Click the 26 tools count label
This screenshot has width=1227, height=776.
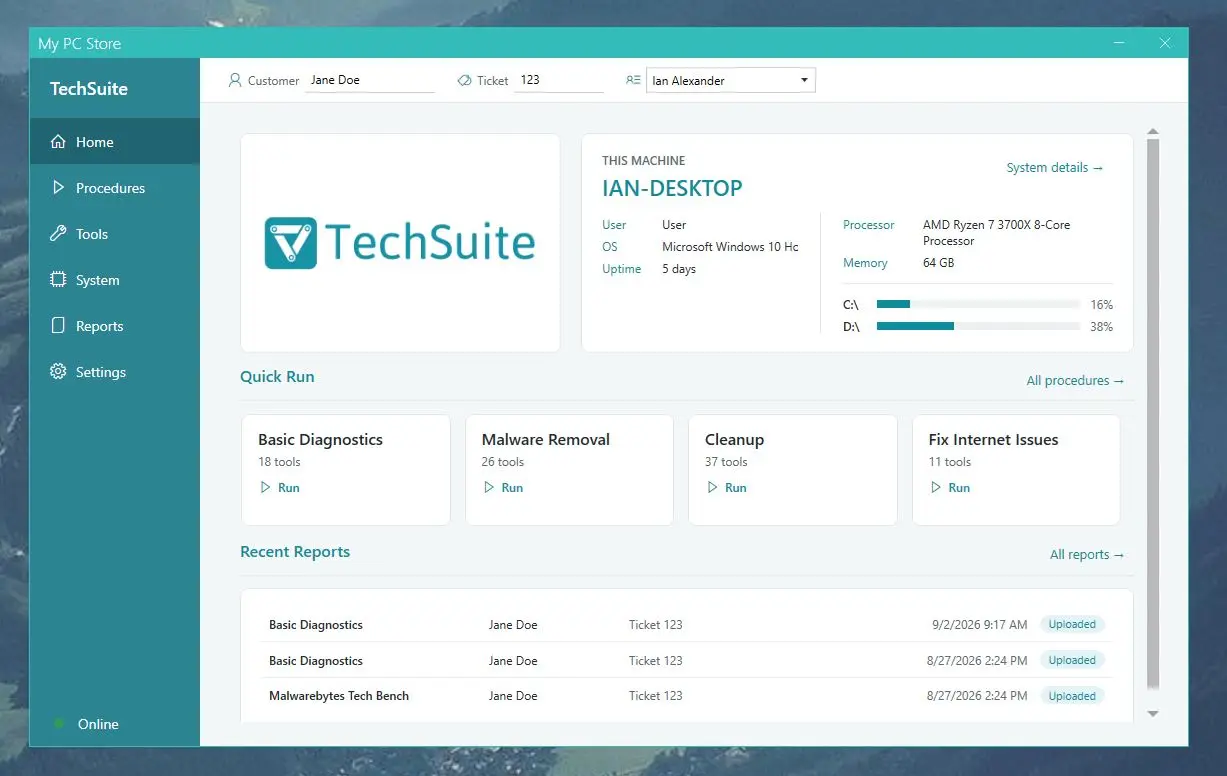click(x=502, y=462)
